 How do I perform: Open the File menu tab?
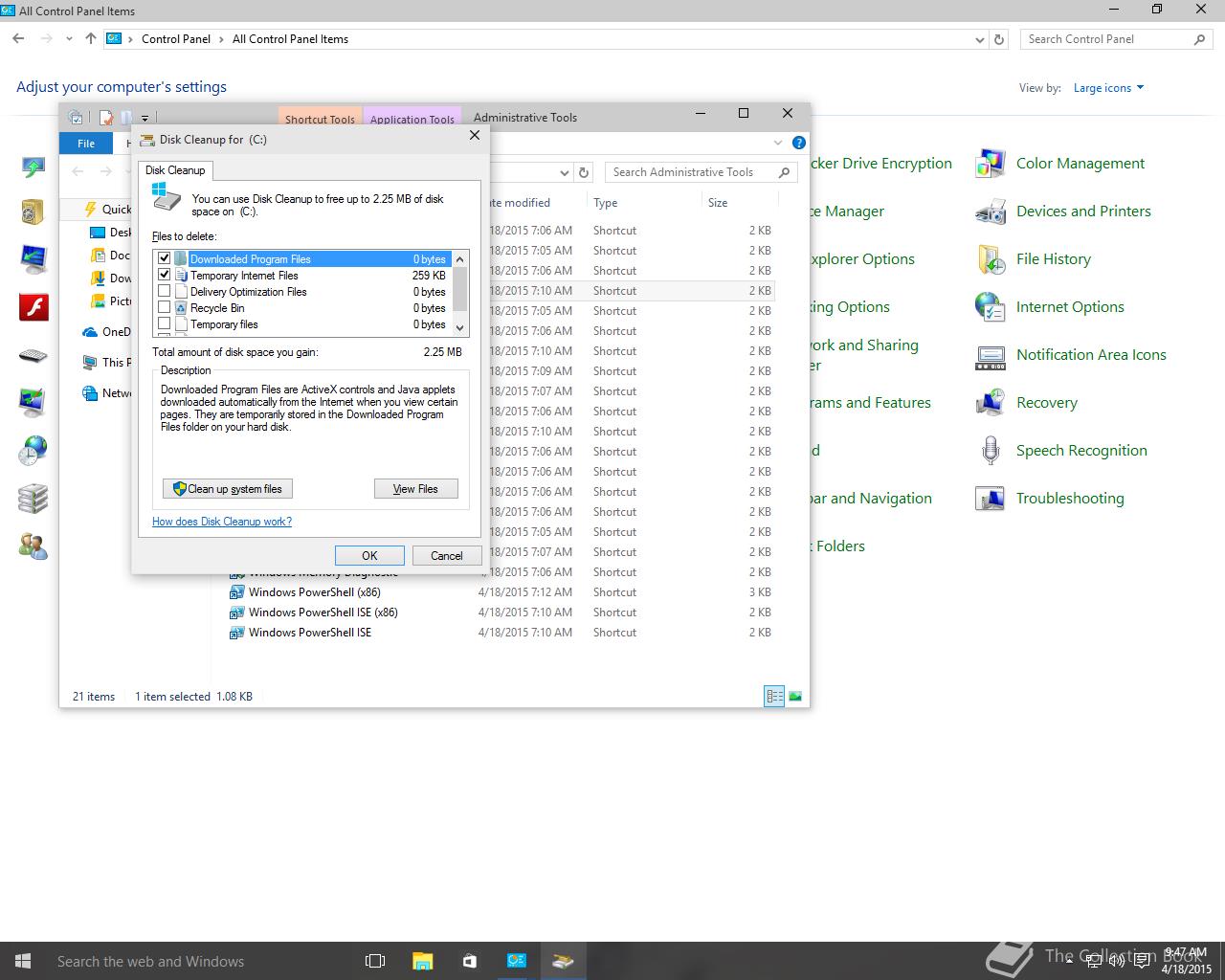(86, 144)
